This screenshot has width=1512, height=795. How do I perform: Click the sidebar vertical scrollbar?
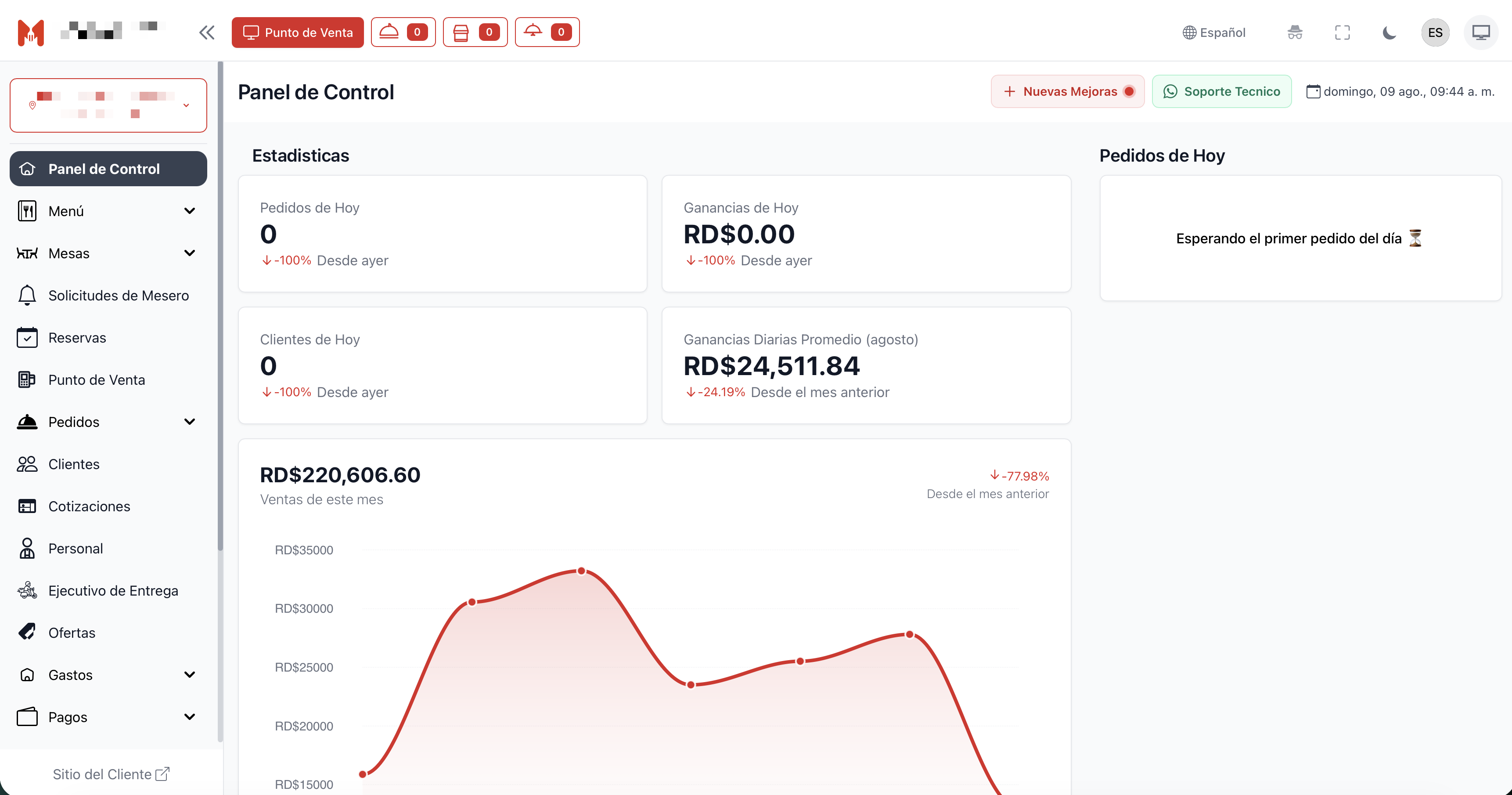[x=220, y=307]
